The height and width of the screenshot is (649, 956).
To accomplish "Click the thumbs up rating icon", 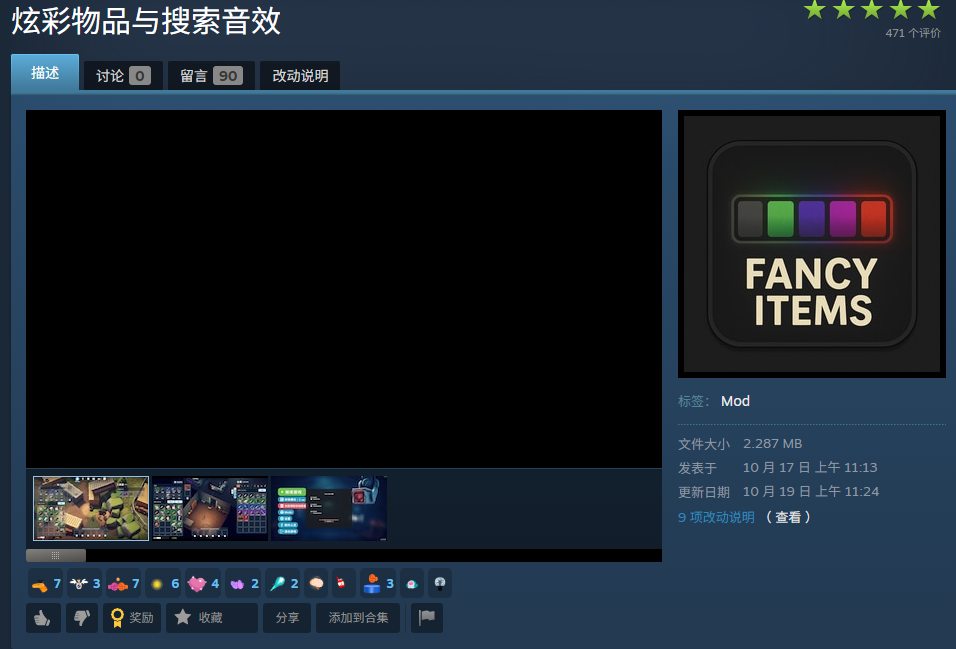I will coord(43,618).
